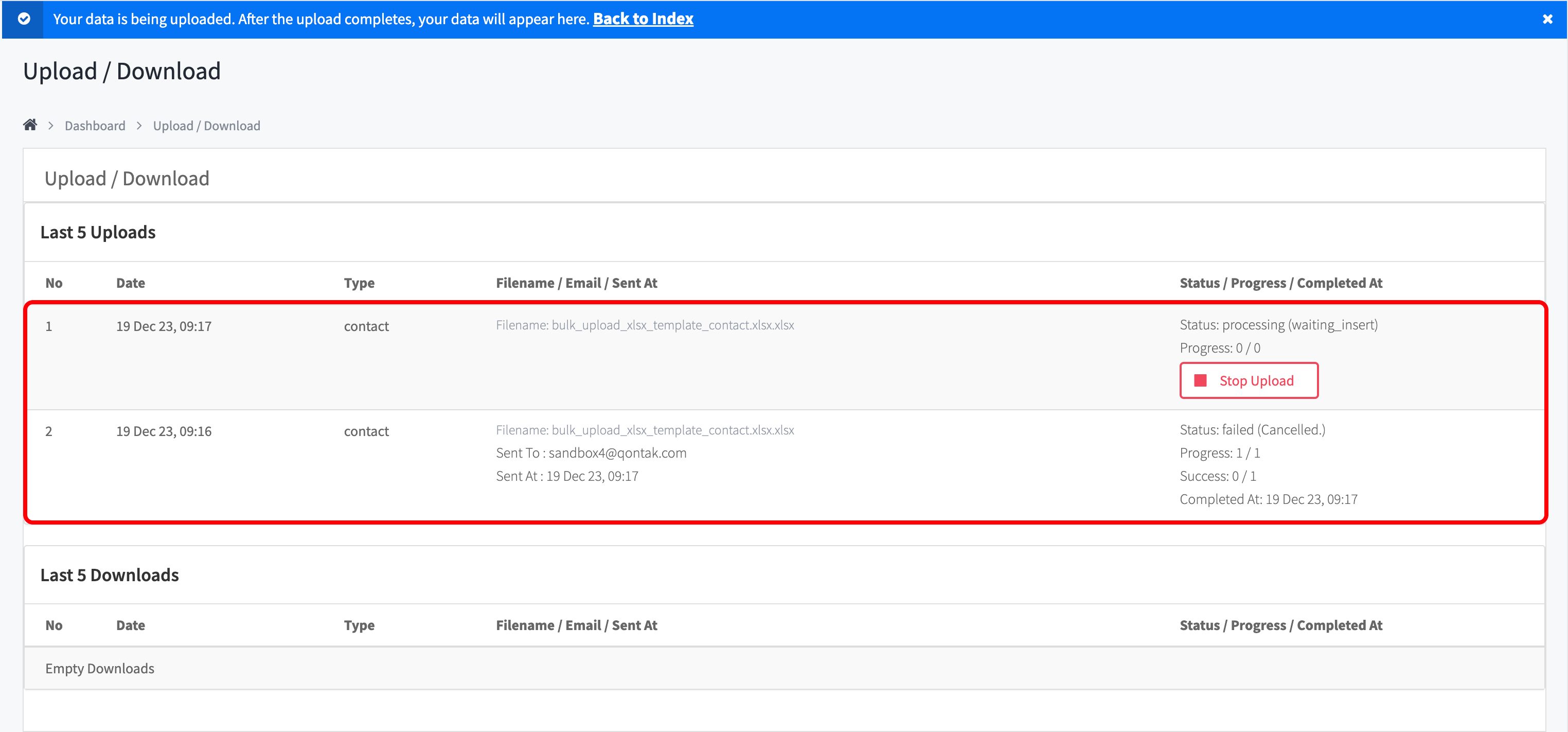Click Upload / Download breadcrumb item
Viewport: 1568px width, 732px height.
pos(206,126)
